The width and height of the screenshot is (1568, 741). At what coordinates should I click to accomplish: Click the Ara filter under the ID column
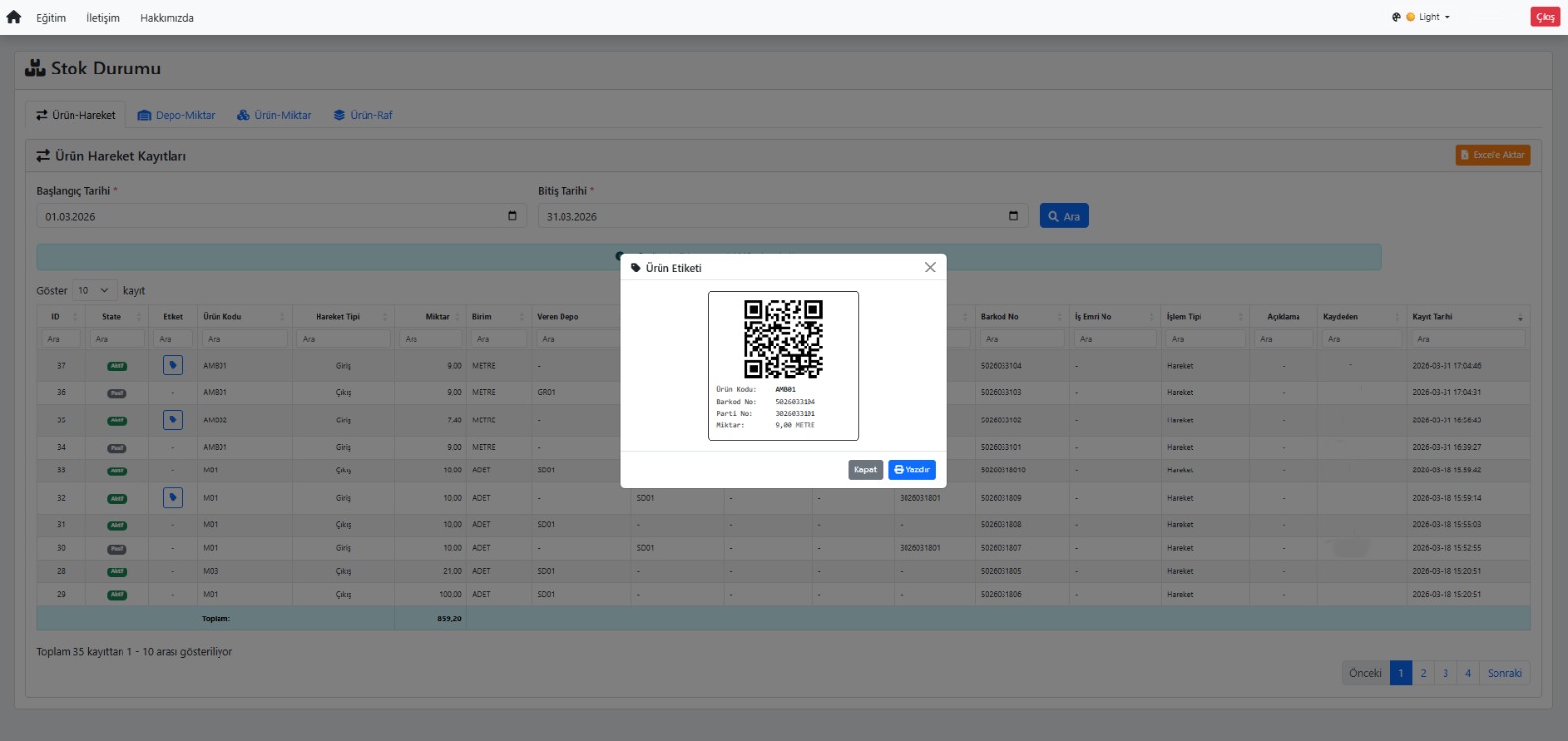[61, 339]
